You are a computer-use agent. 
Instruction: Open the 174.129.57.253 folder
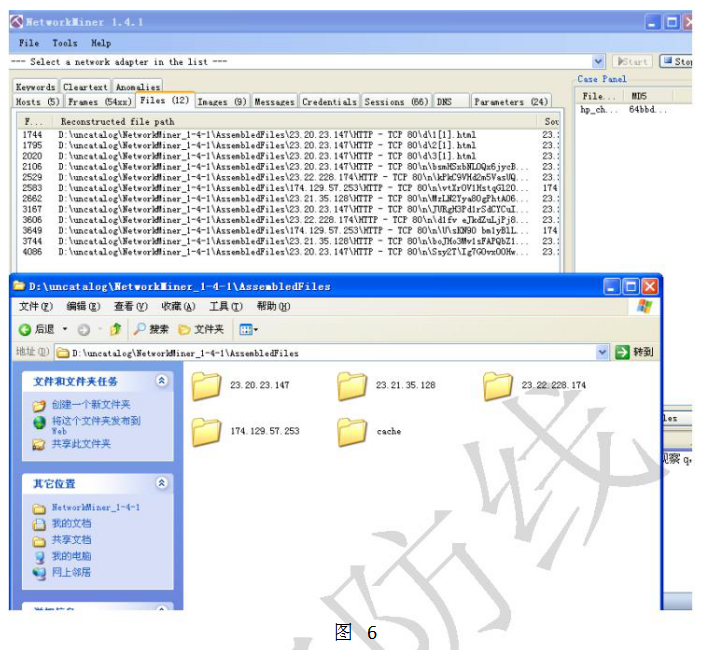click(246, 432)
